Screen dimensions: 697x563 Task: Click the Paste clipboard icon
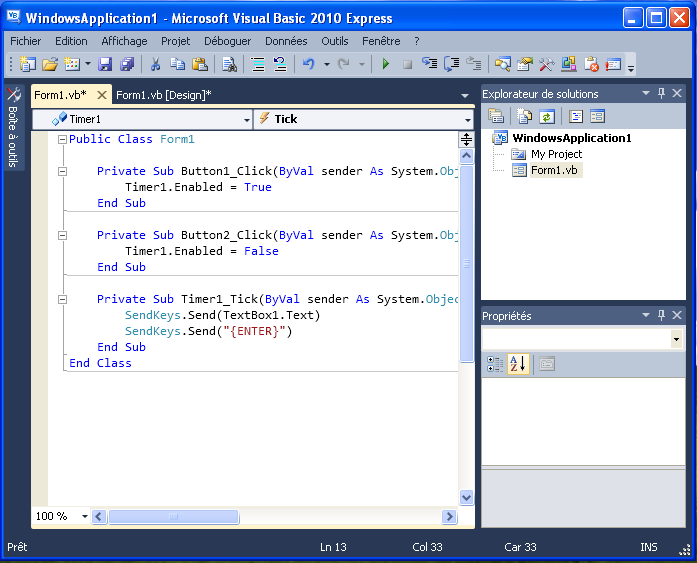200,64
